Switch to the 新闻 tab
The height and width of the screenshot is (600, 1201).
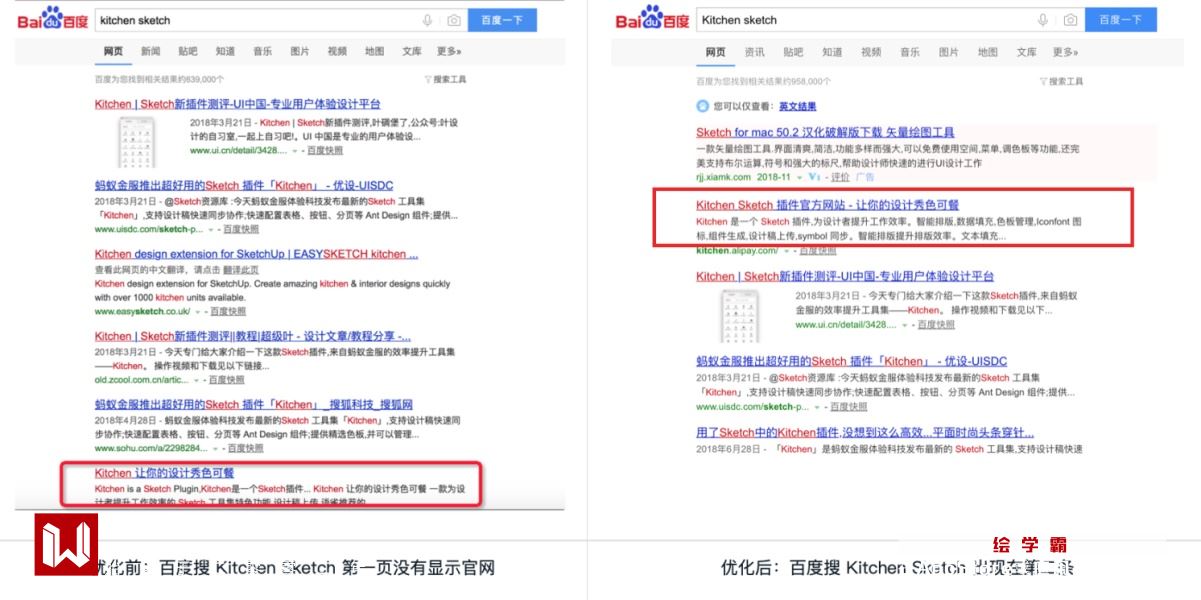click(x=150, y=51)
